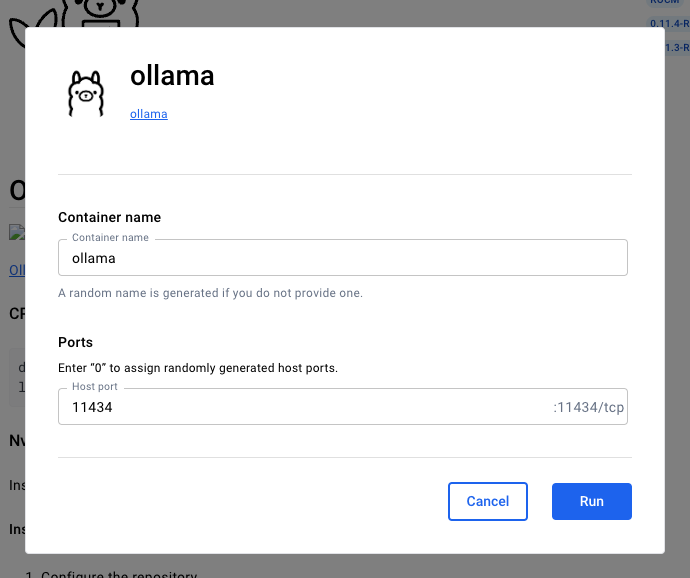Focus the Container name input field

coord(342,258)
